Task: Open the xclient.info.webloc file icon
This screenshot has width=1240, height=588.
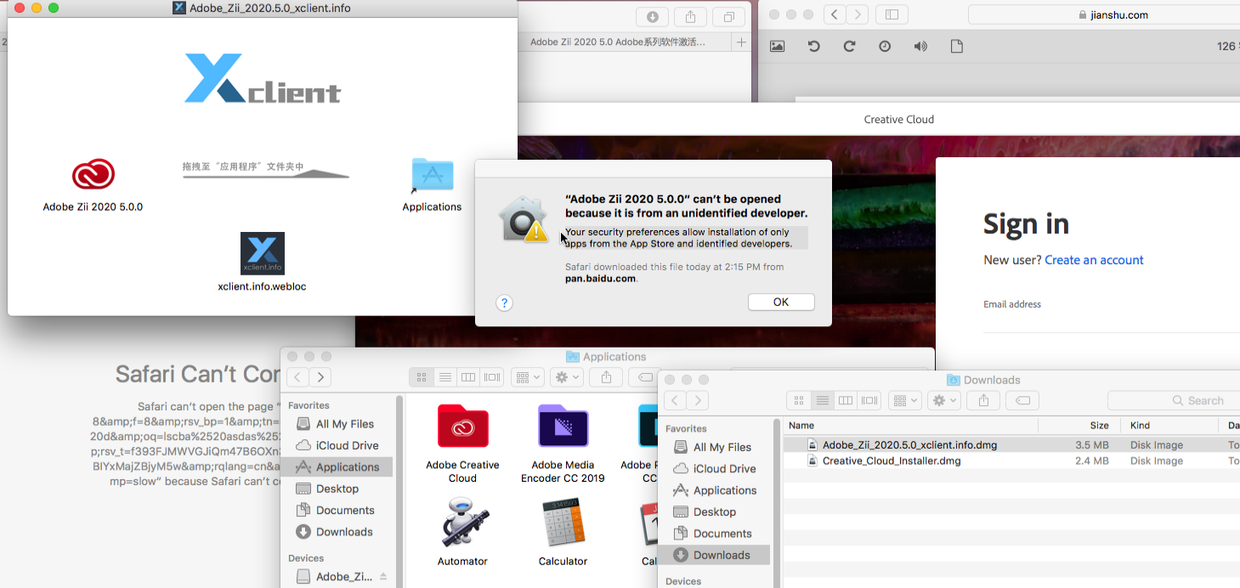Action: (x=262, y=254)
